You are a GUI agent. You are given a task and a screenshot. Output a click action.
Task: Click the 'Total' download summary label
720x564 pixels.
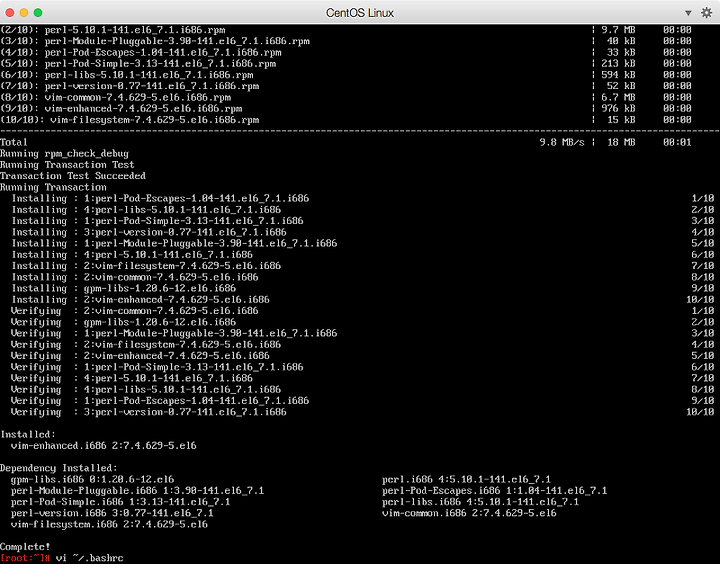click(14, 142)
